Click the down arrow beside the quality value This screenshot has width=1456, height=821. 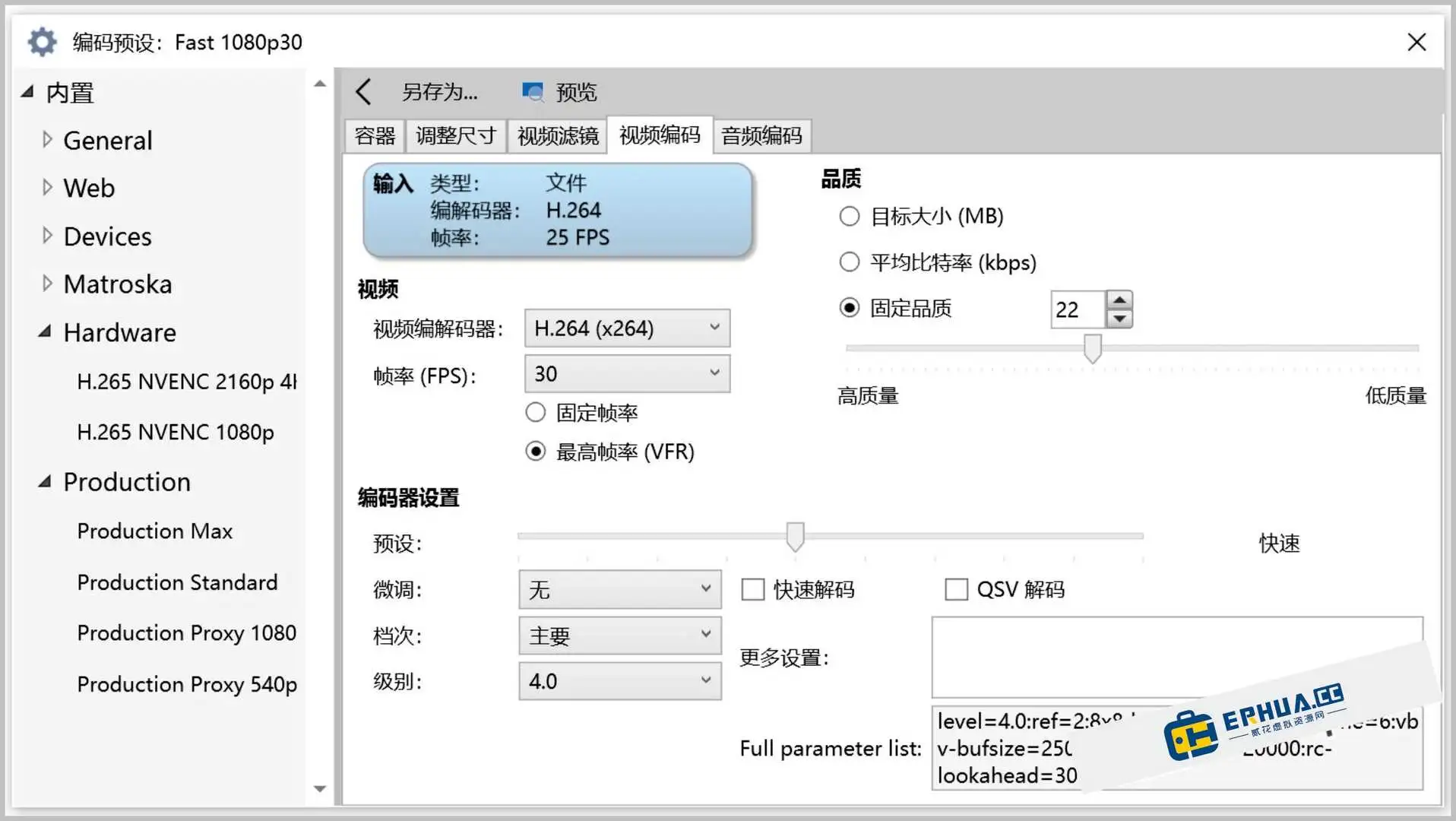coord(1120,319)
